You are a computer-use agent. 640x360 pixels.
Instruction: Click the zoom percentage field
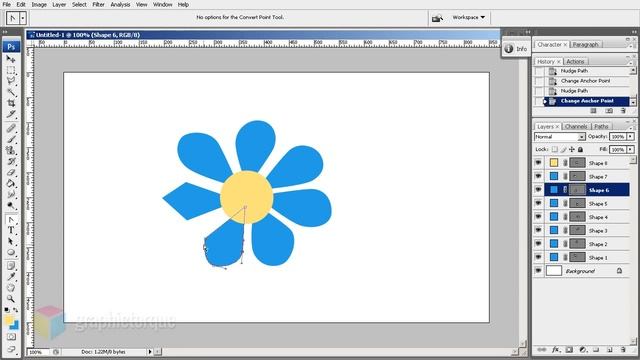point(38,352)
